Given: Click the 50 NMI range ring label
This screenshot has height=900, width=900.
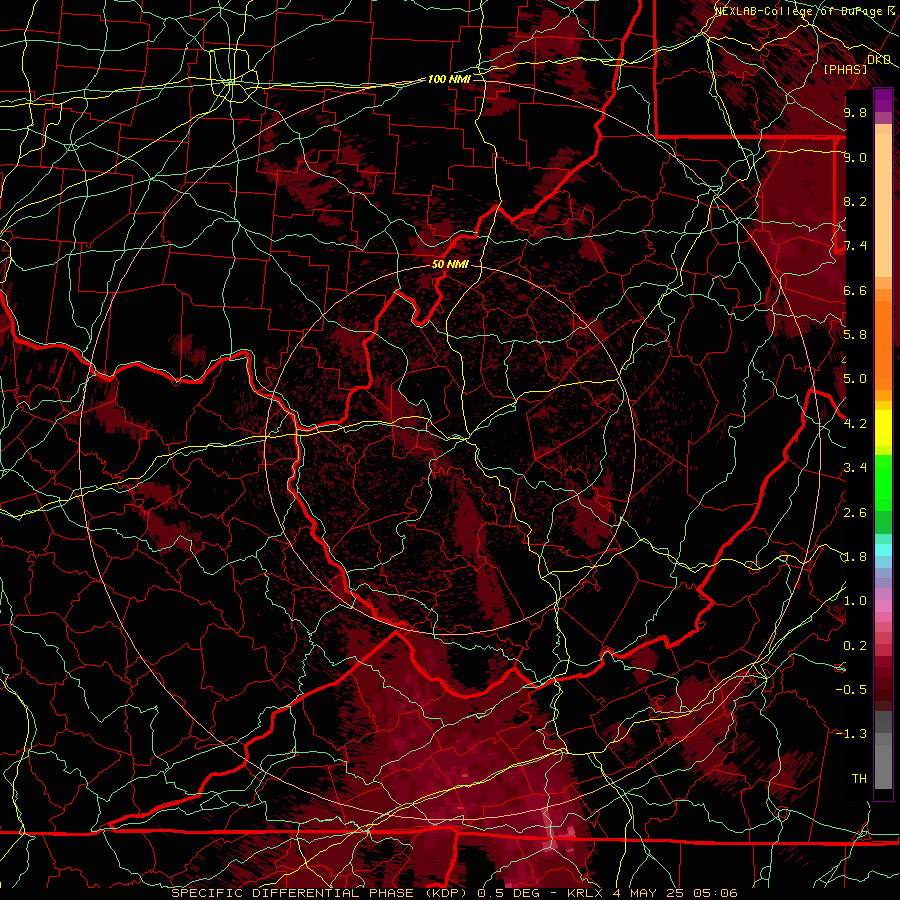Looking at the screenshot, I should click(x=450, y=265).
